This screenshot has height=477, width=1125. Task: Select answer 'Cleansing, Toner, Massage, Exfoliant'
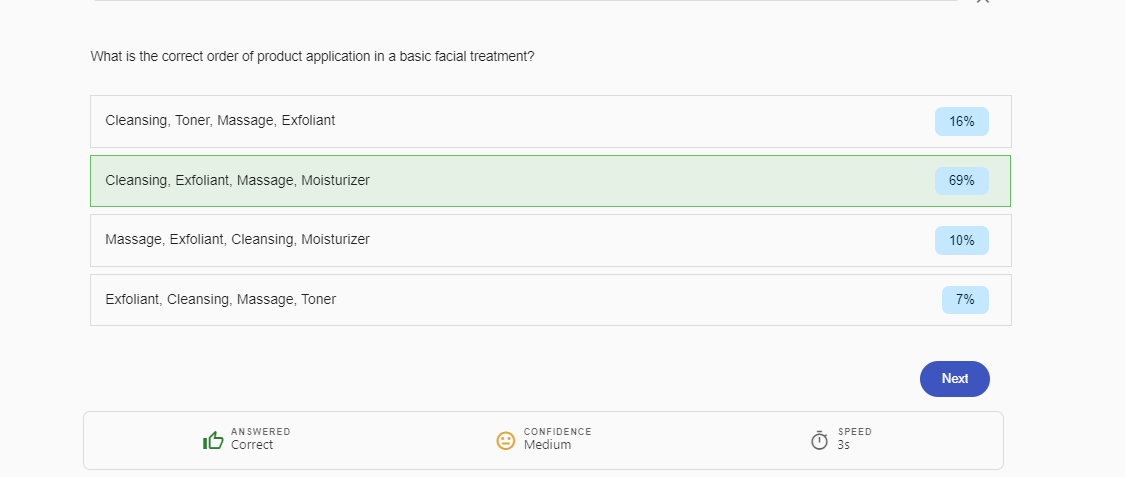[x=220, y=121]
